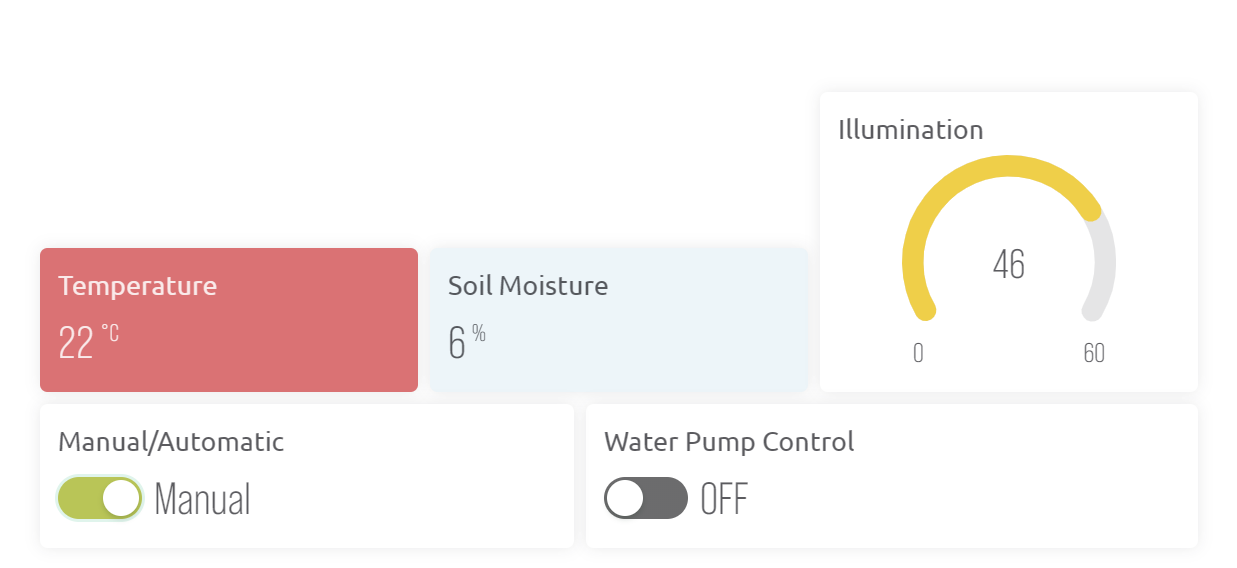Turn on the Water Pump Control switch
The image size is (1237, 568).
646,498
